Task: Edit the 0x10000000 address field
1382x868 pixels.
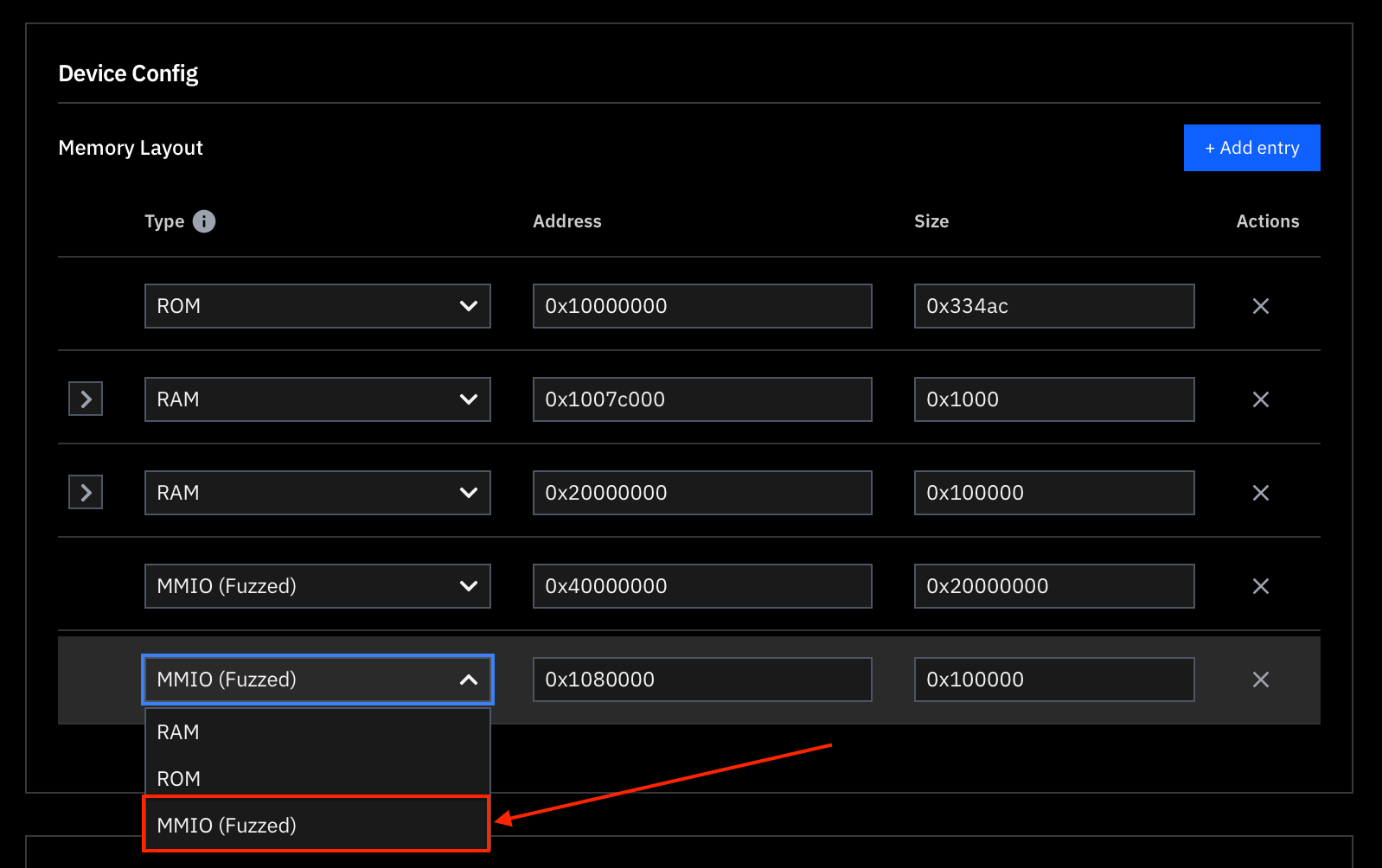Action: [701, 306]
